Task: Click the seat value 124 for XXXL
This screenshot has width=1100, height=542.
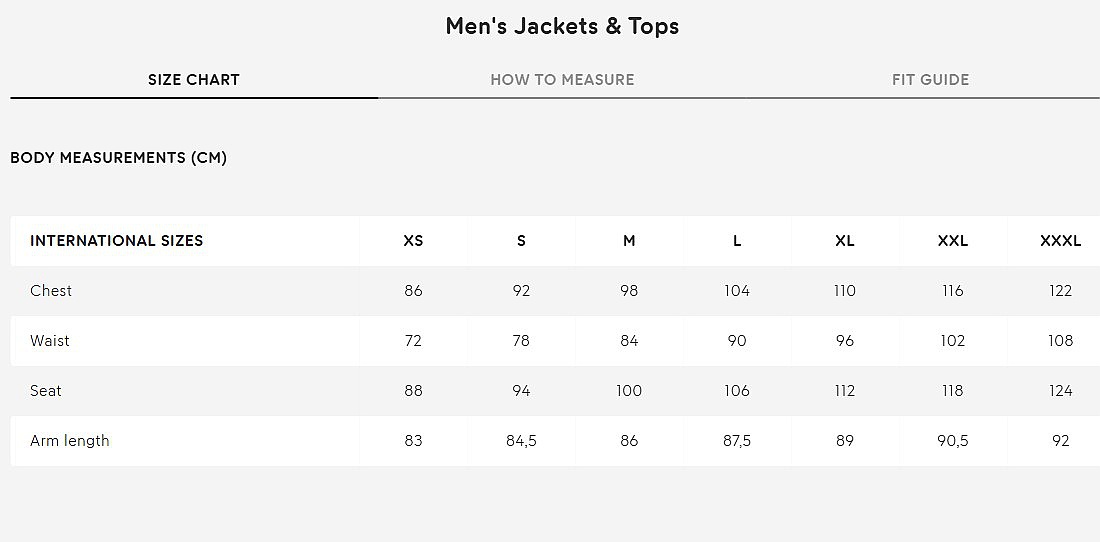Action: point(1061,391)
